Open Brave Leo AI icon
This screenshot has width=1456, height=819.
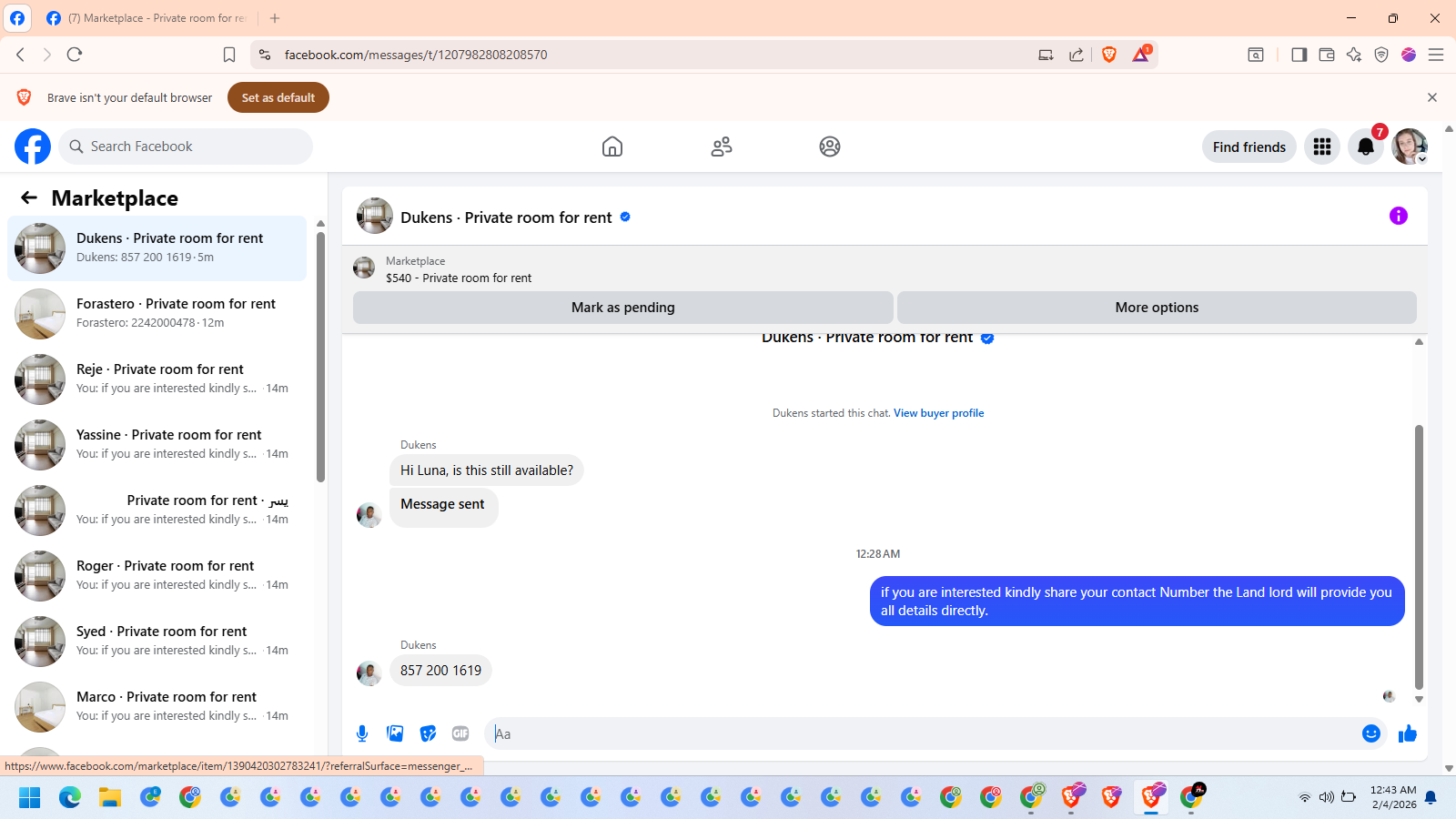[1354, 55]
